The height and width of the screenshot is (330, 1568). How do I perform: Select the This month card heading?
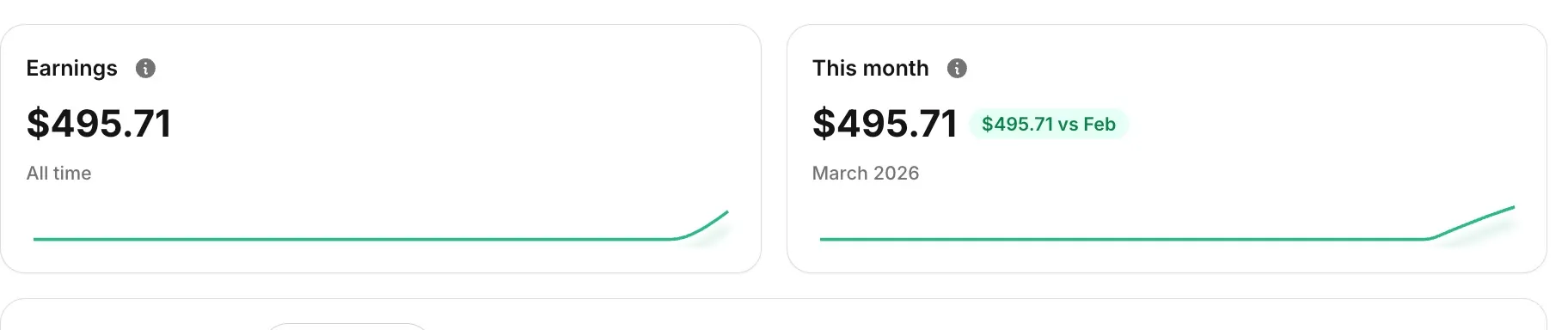(870, 68)
